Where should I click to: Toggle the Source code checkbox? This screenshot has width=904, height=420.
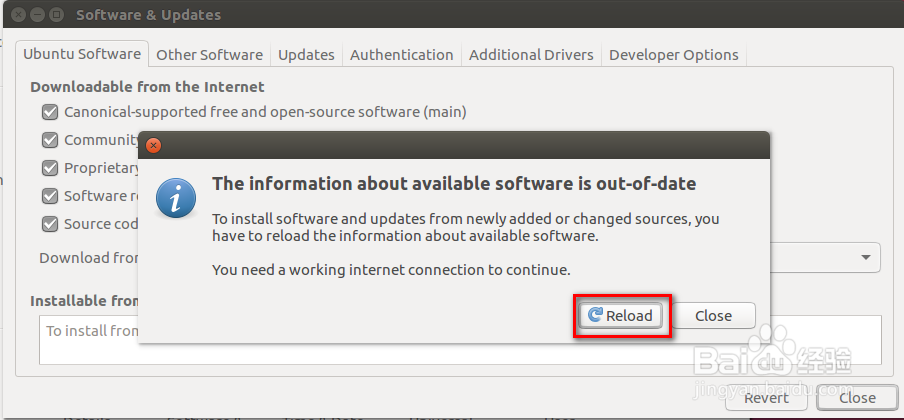[x=50, y=224]
